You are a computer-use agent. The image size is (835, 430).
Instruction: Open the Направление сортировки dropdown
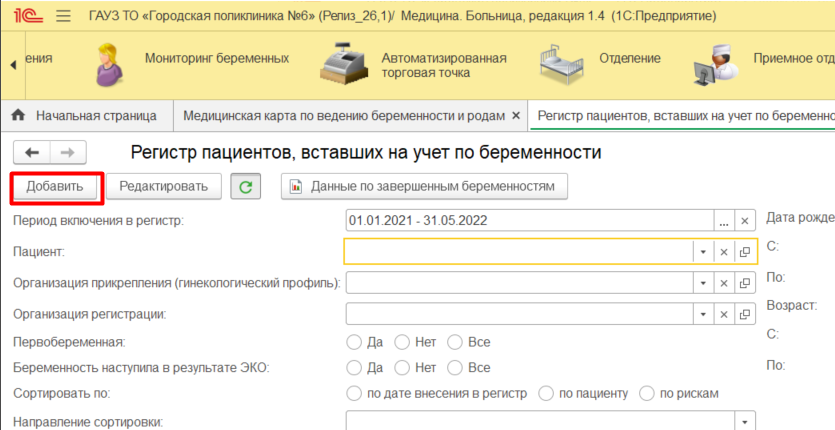[743, 421]
